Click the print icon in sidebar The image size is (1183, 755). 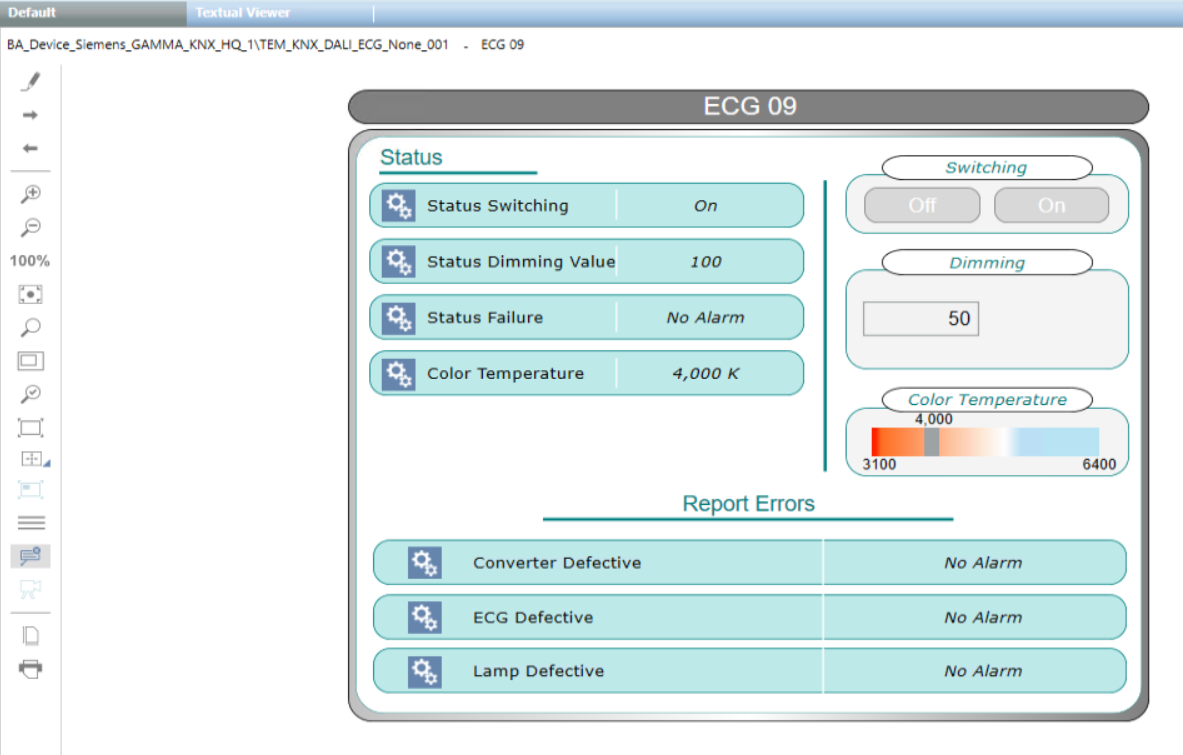(x=30, y=669)
